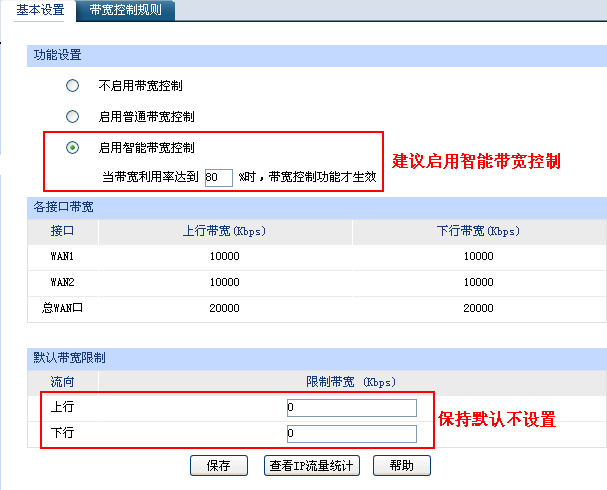Viewport: 607px width, 490px height.
Task: Click the 功能设置 section header
Action: [x=58, y=55]
